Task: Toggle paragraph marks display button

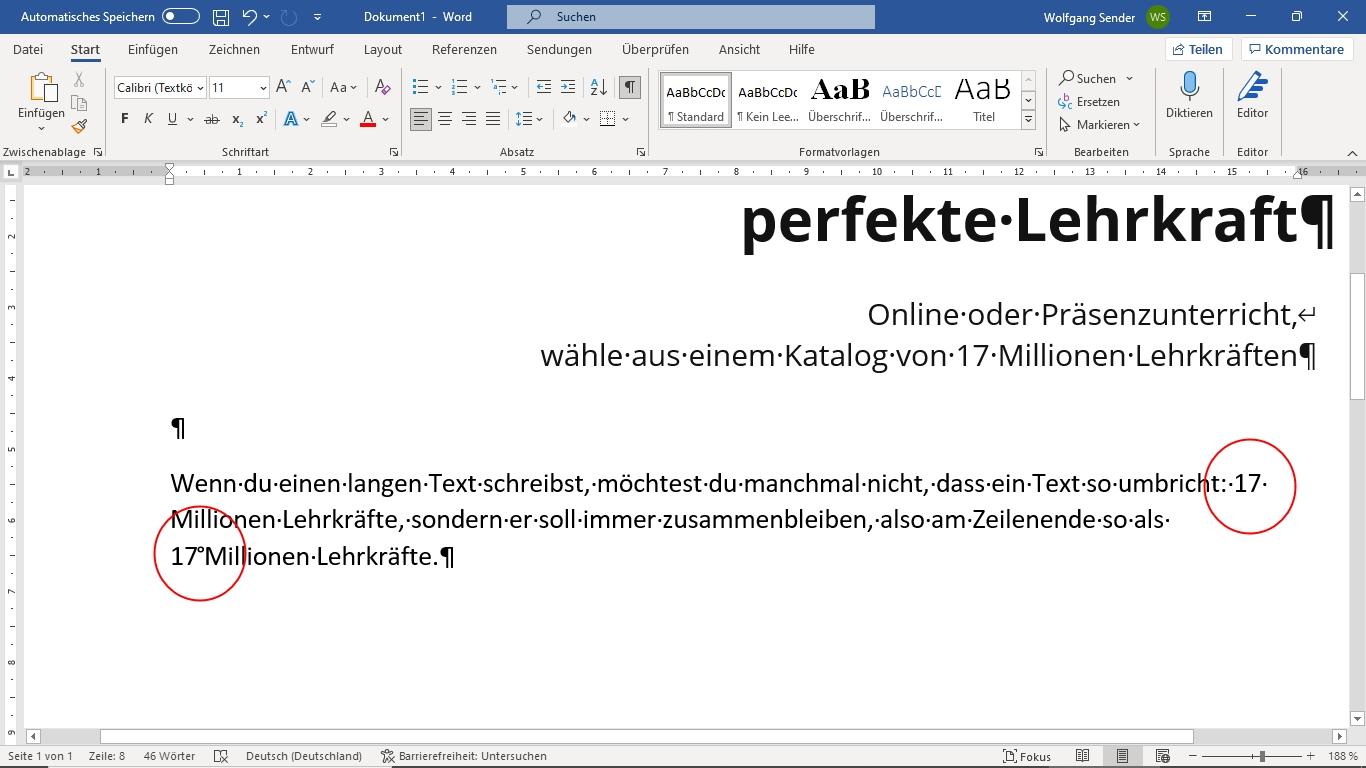Action: tap(630, 87)
